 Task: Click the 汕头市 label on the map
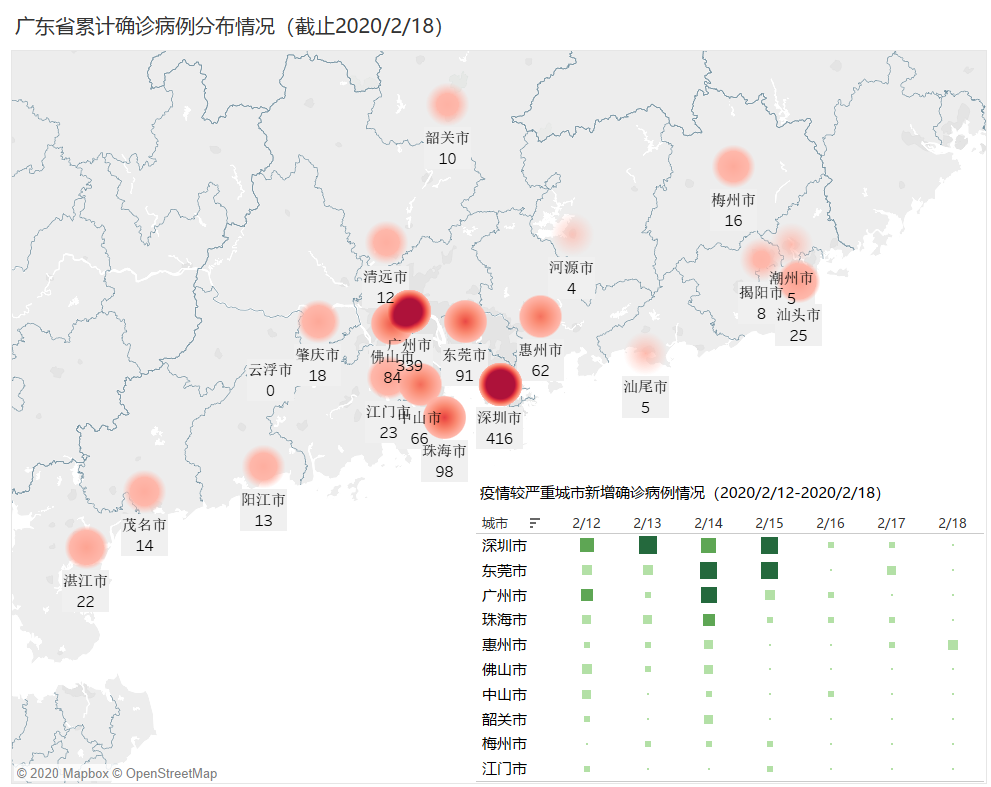797,316
